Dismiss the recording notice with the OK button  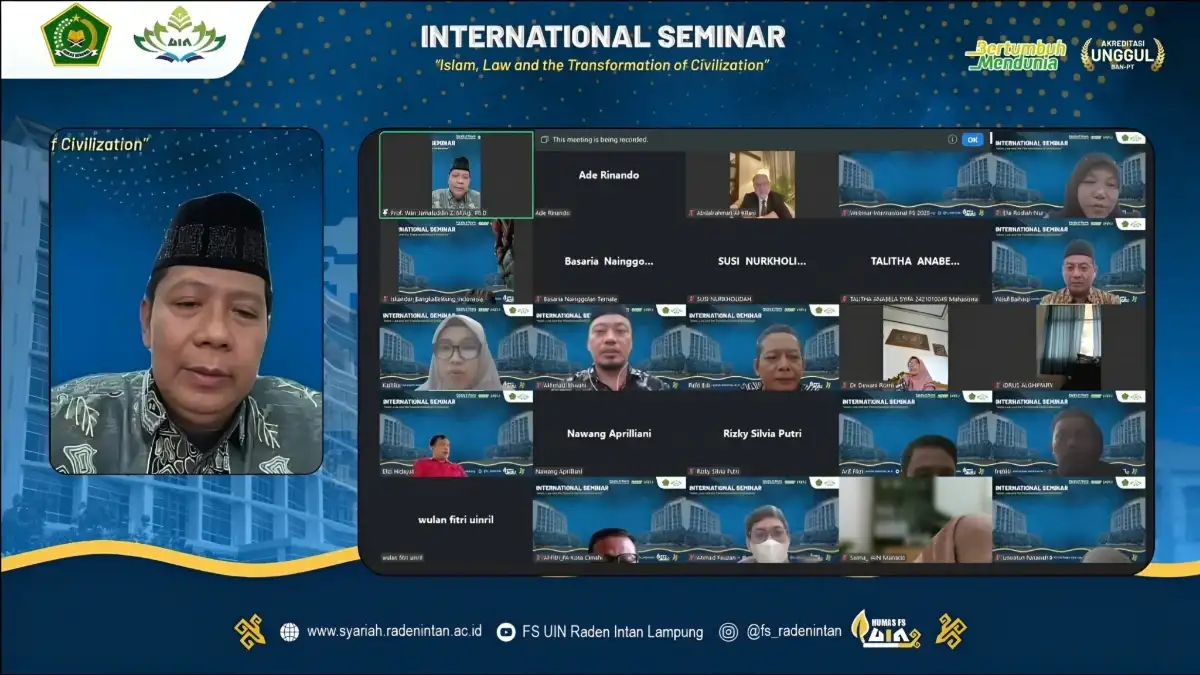pyautogui.click(x=972, y=140)
